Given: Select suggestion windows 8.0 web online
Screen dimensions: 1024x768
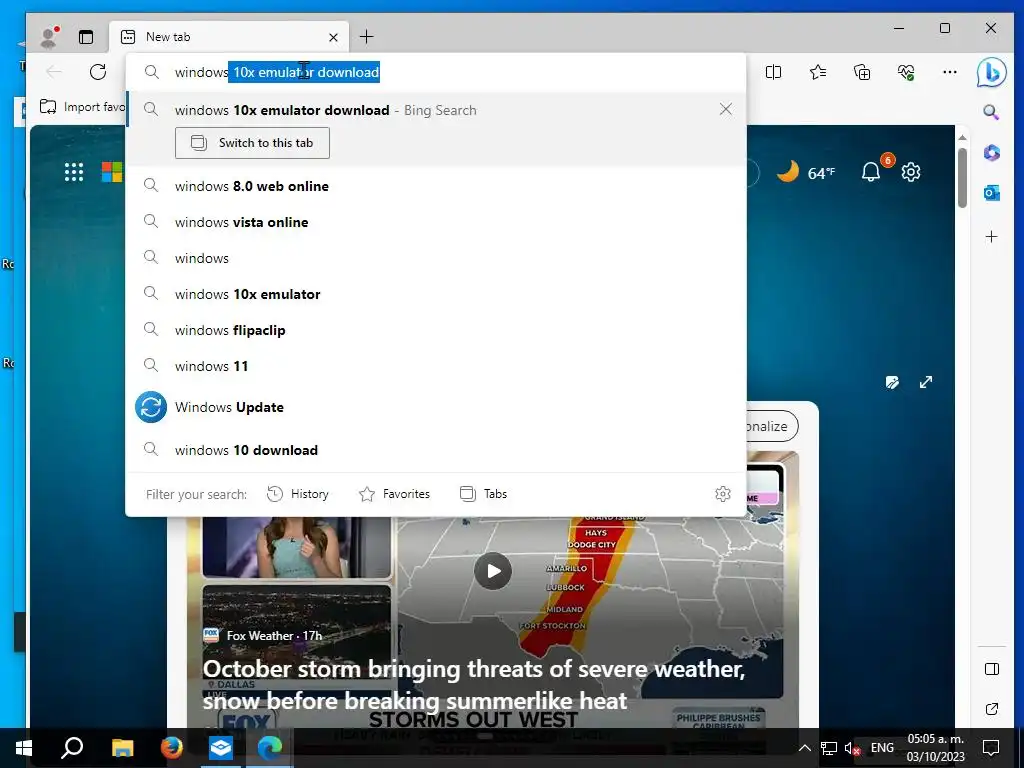Looking at the screenshot, I should [x=436, y=186].
